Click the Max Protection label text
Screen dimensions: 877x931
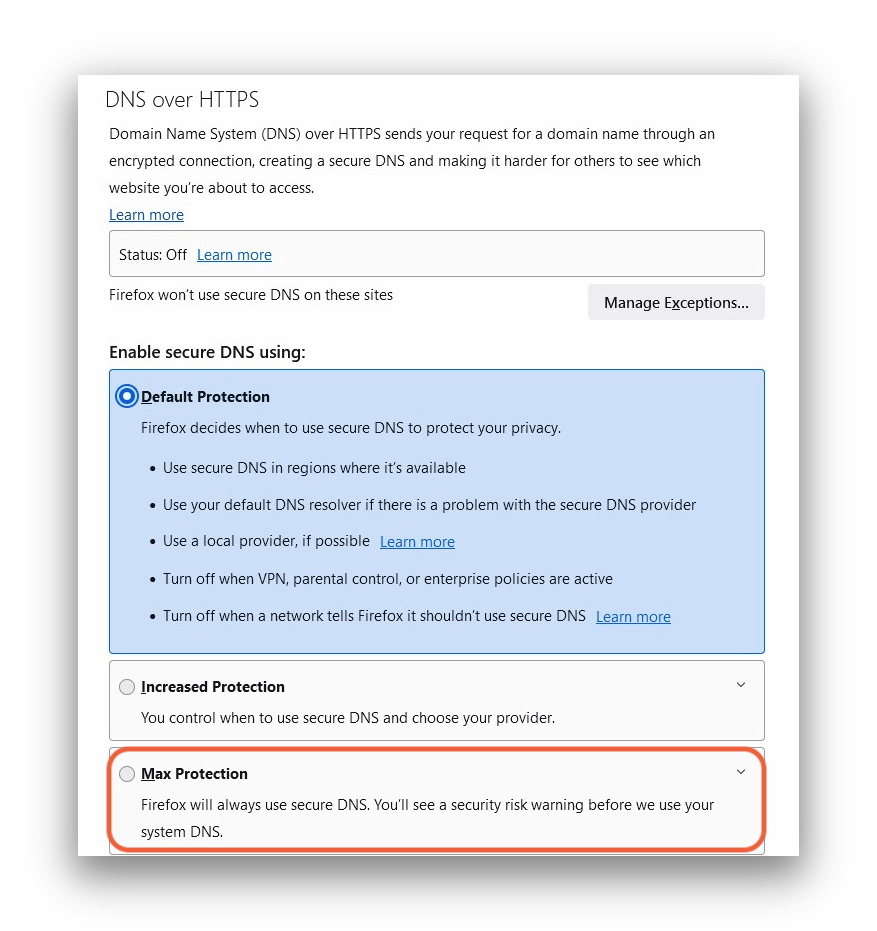[194, 773]
